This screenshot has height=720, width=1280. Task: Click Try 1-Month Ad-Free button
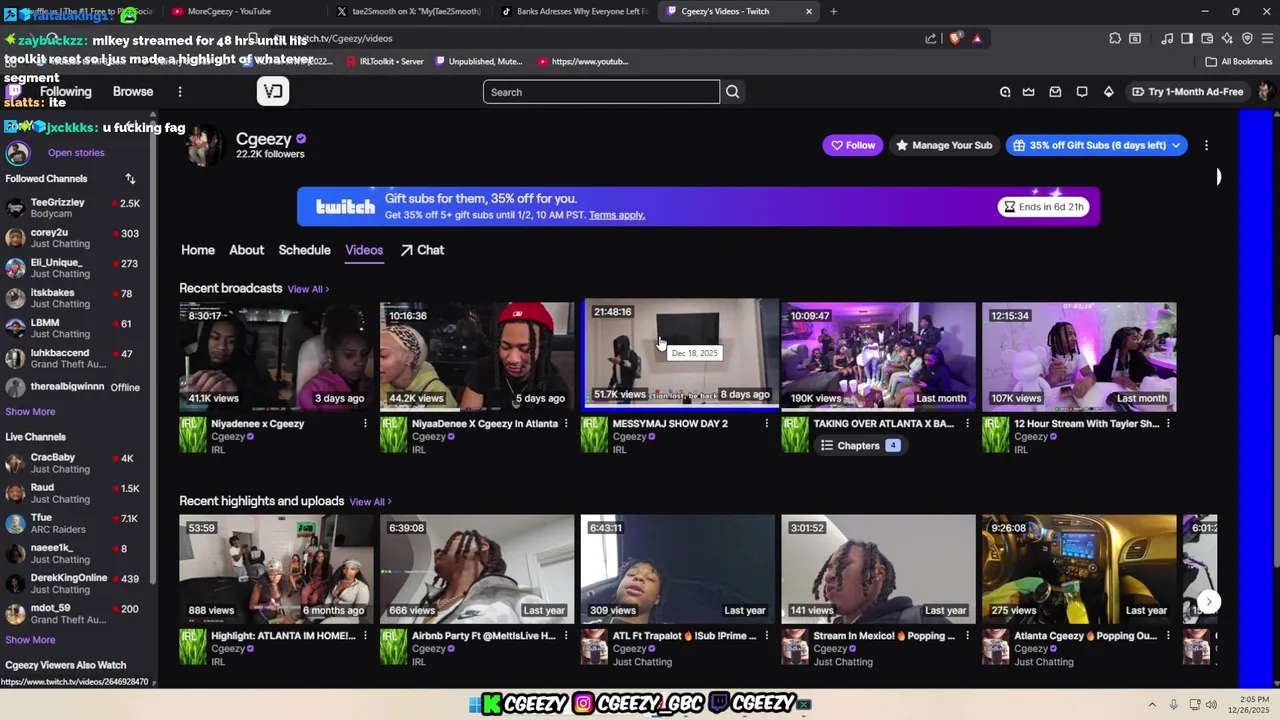tap(1188, 92)
